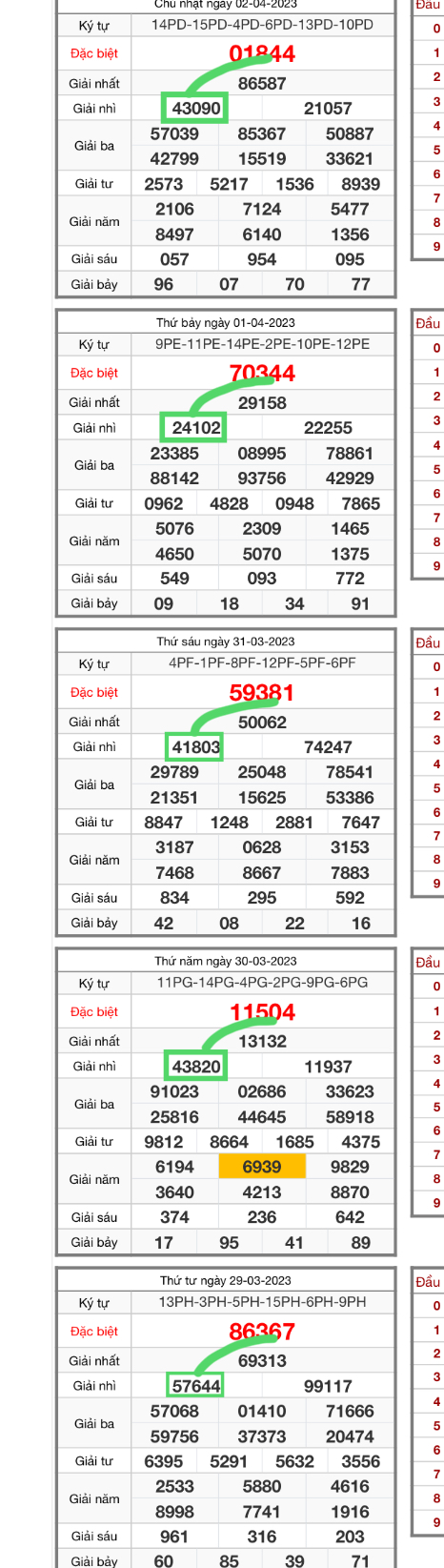The image size is (444, 1568).
Task: Click Giải ba label in the 31-03-2023 table
Action: coord(94,784)
